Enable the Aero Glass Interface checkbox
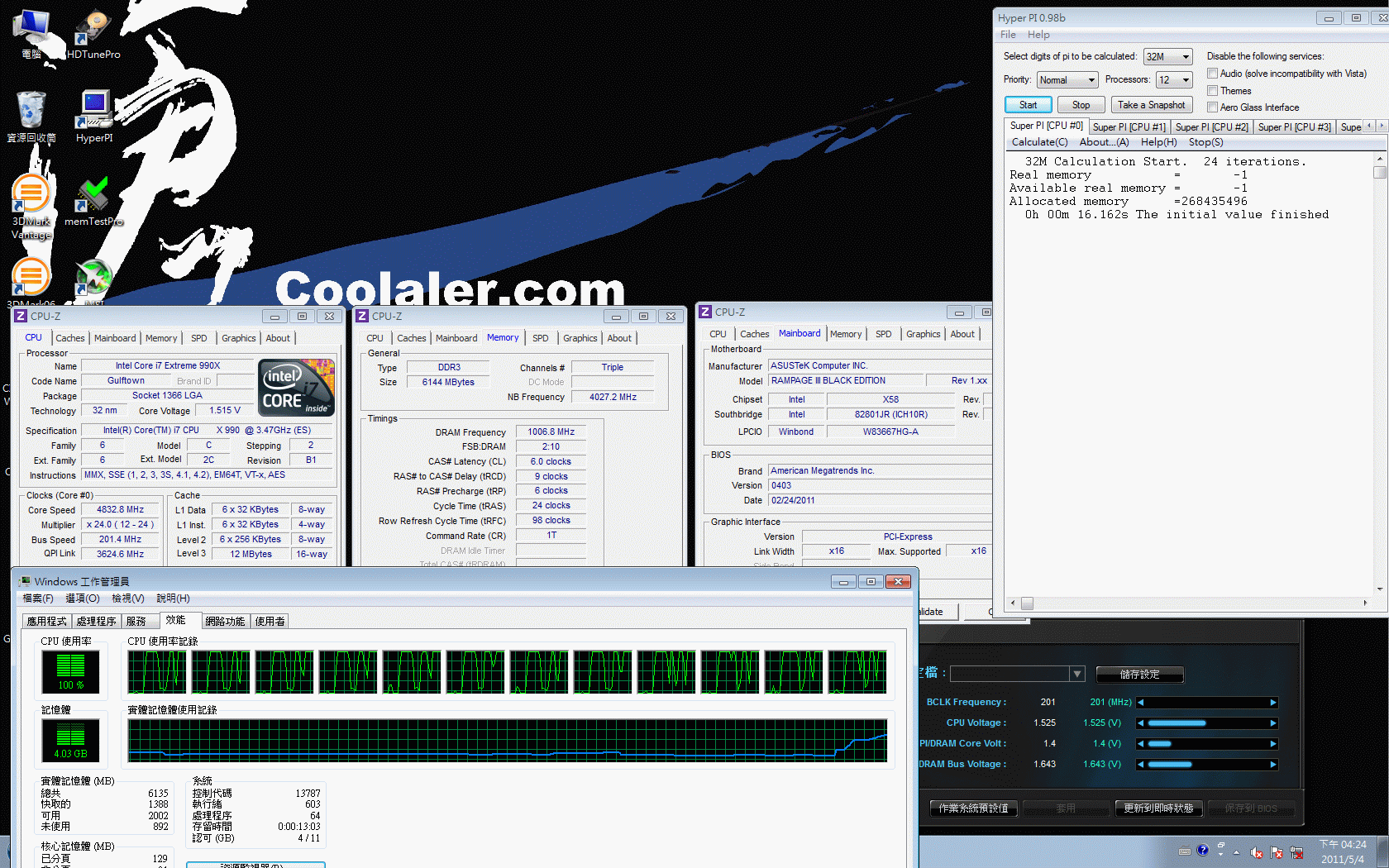Viewport: 1389px width, 868px height. click(x=1212, y=107)
